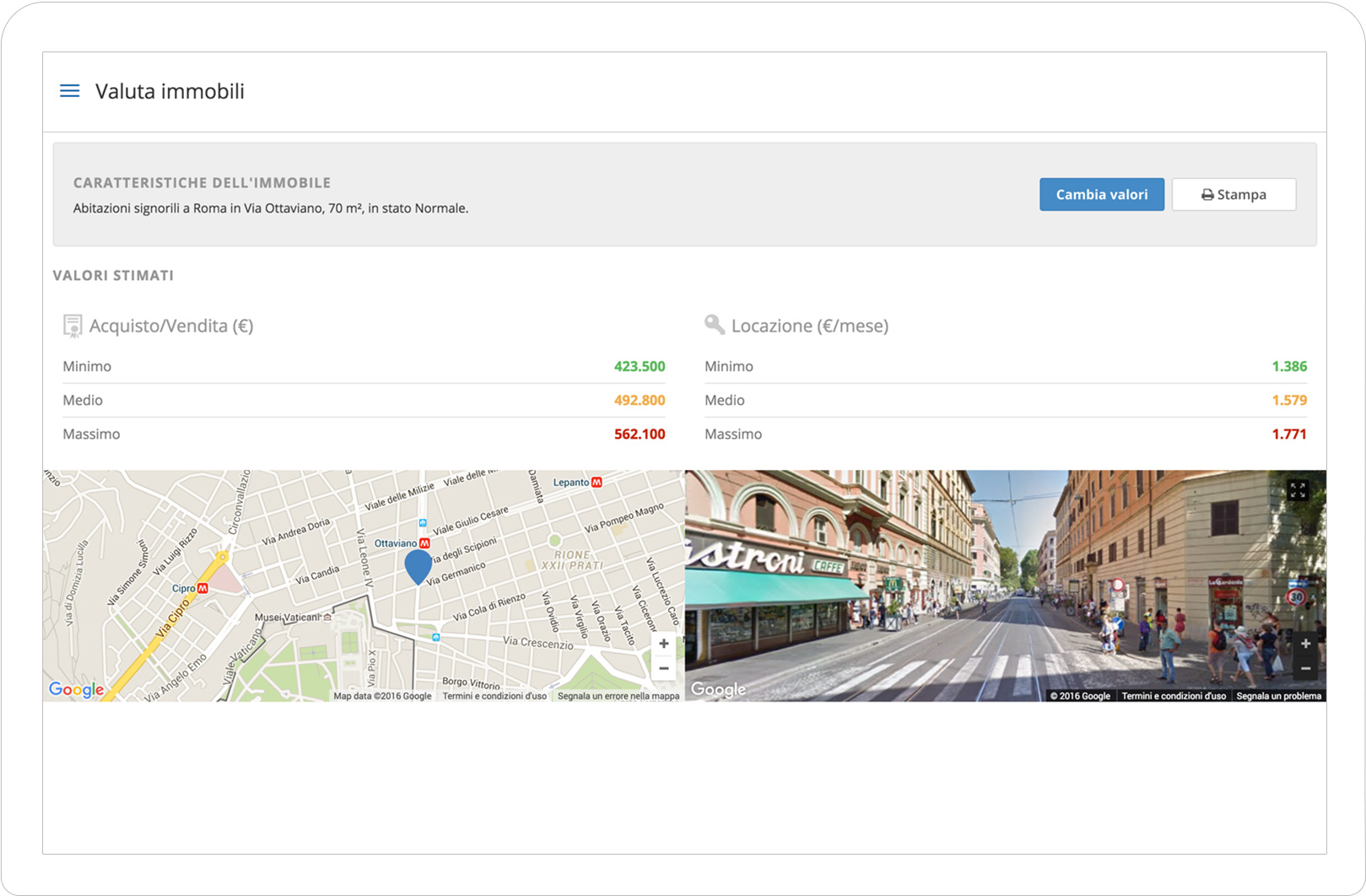Click the property description Via Ottaviano text

(x=271, y=208)
